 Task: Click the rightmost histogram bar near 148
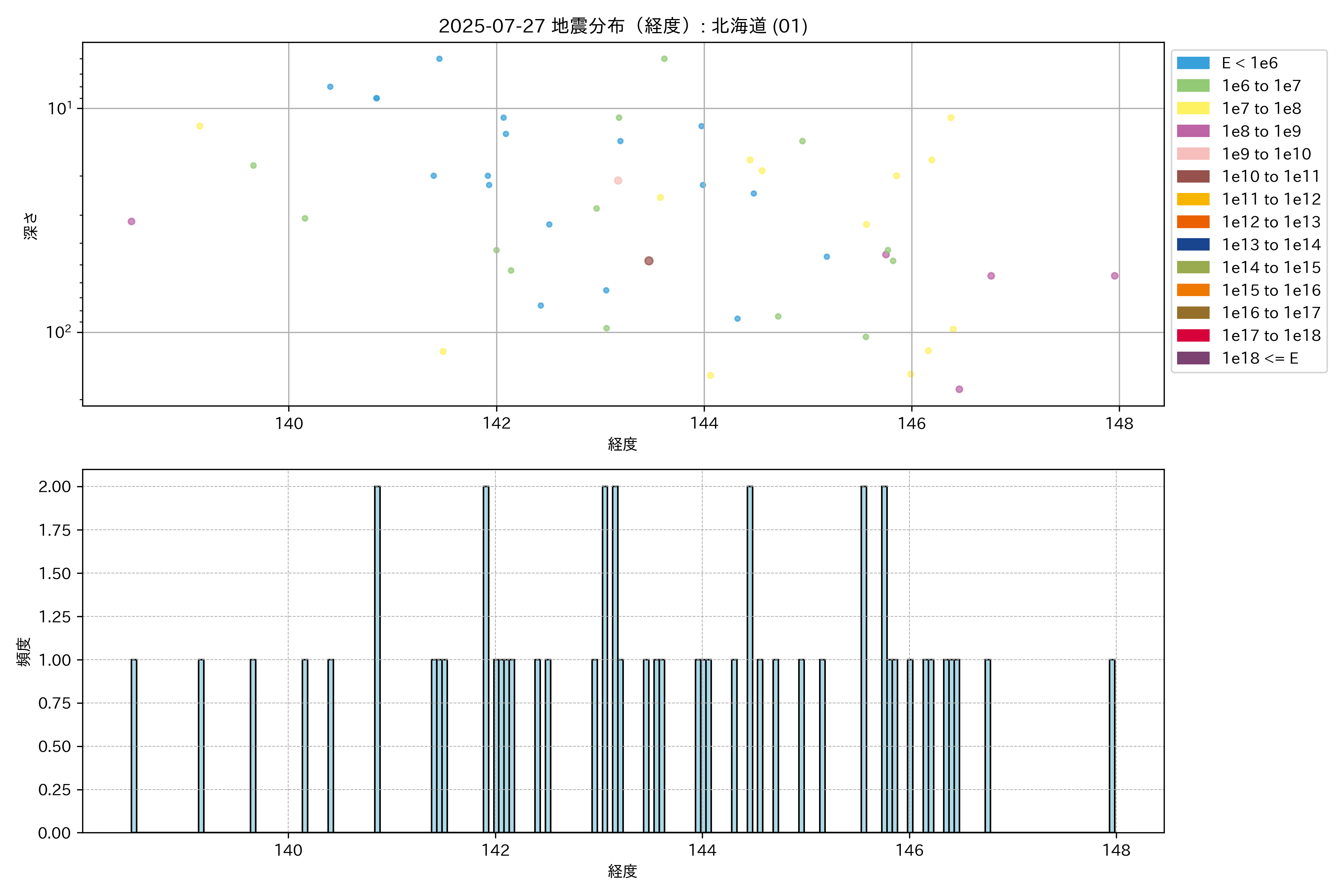tap(1112, 746)
